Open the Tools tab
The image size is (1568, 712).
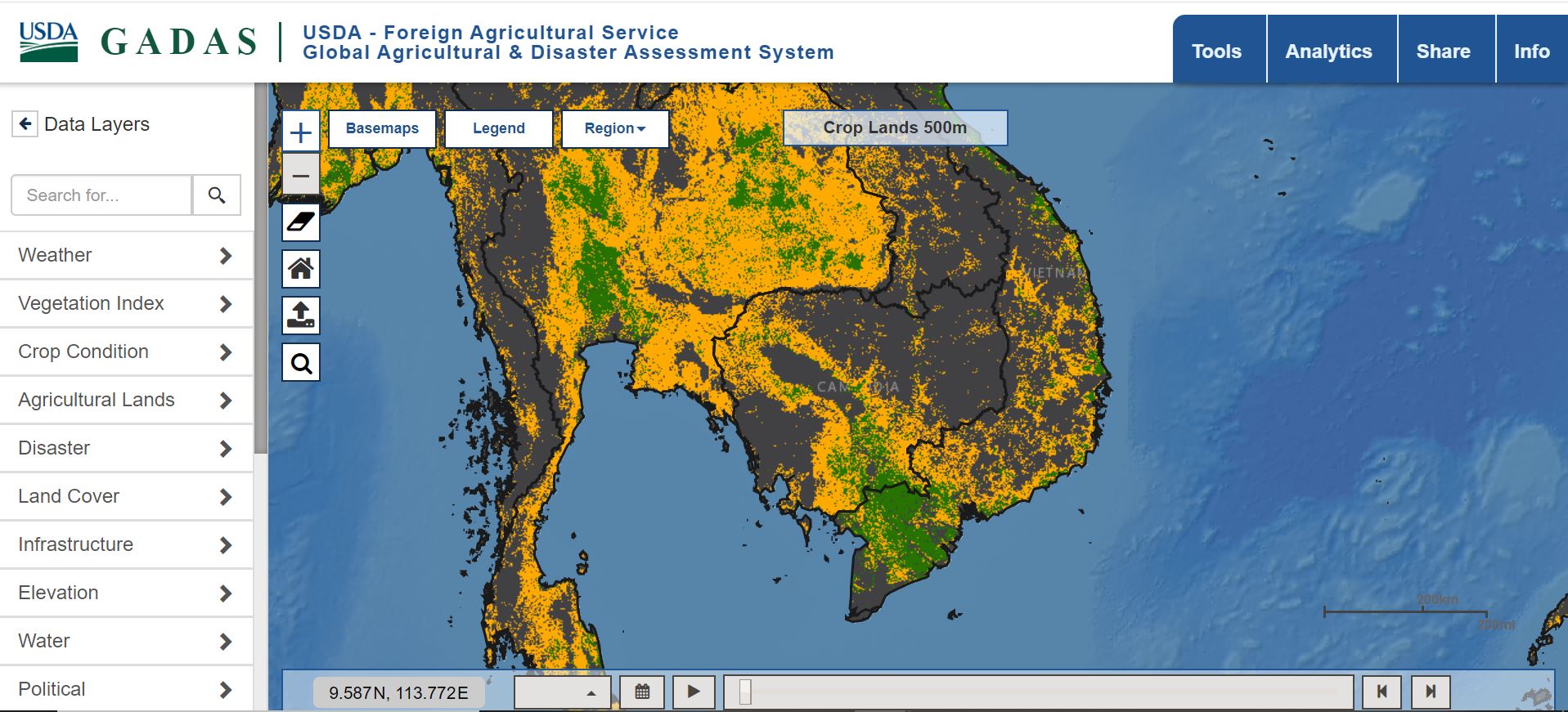click(x=1216, y=51)
